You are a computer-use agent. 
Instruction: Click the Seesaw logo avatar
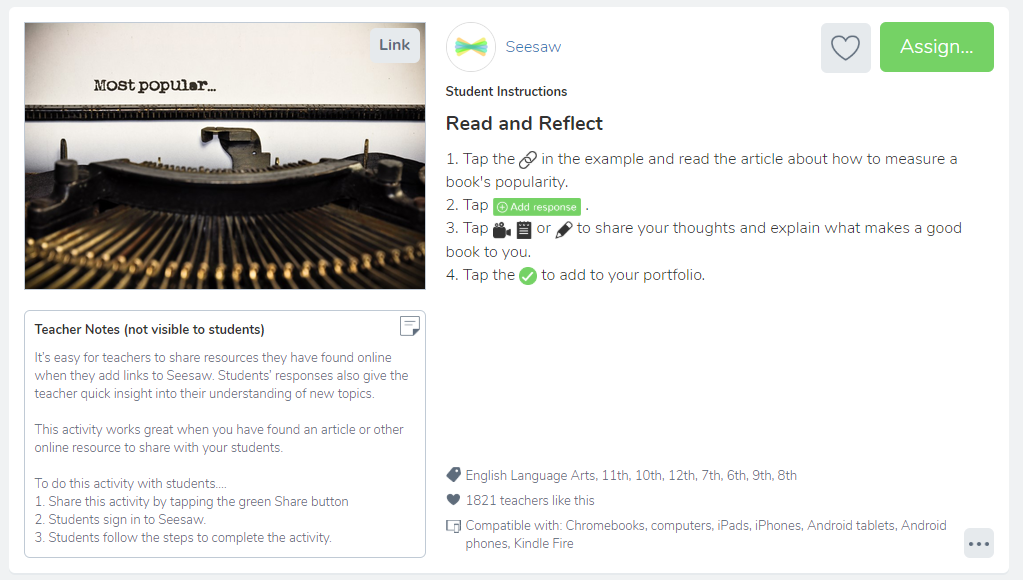click(471, 47)
